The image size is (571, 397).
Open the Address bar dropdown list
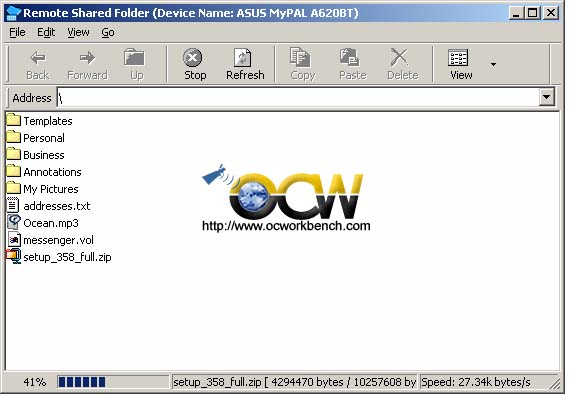coord(546,97)
